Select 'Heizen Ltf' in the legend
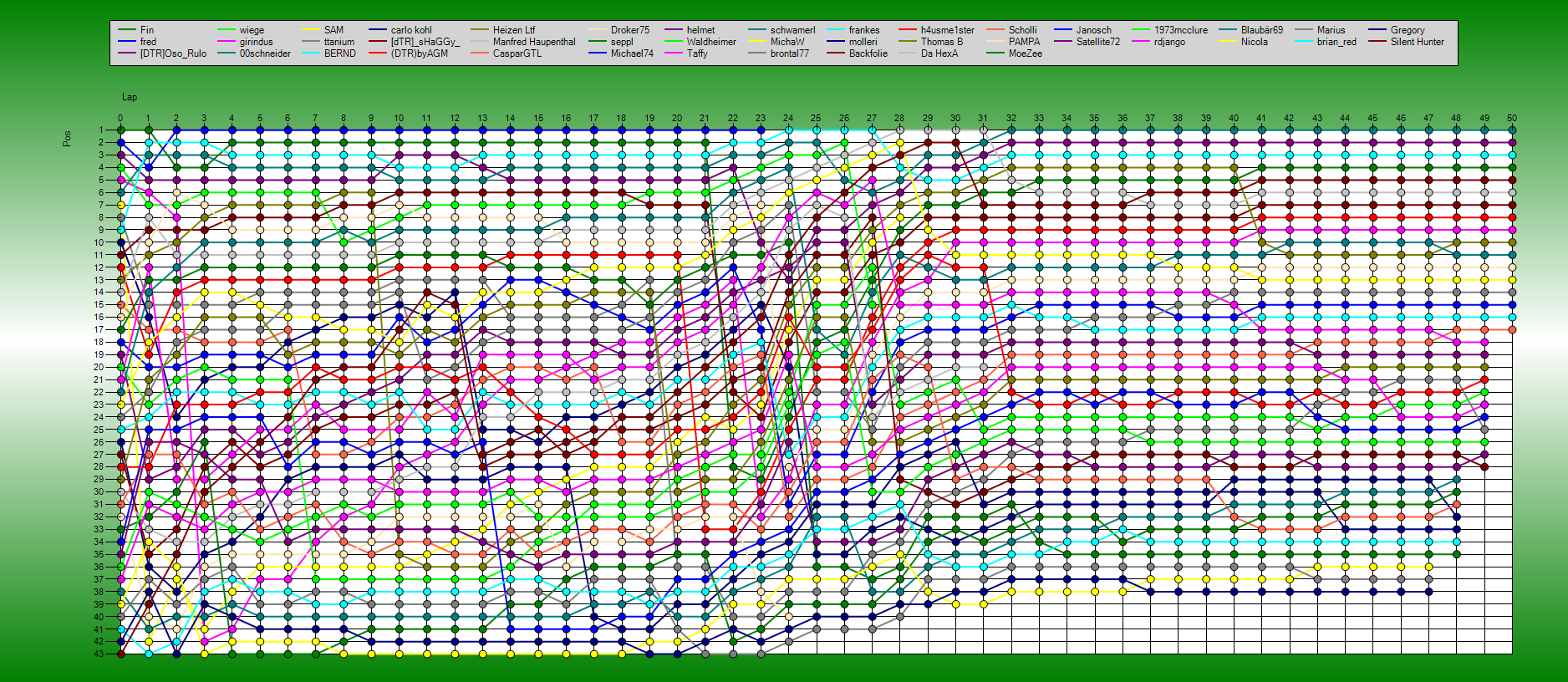This screenshot has height=682, width=1568. [503, 30]
